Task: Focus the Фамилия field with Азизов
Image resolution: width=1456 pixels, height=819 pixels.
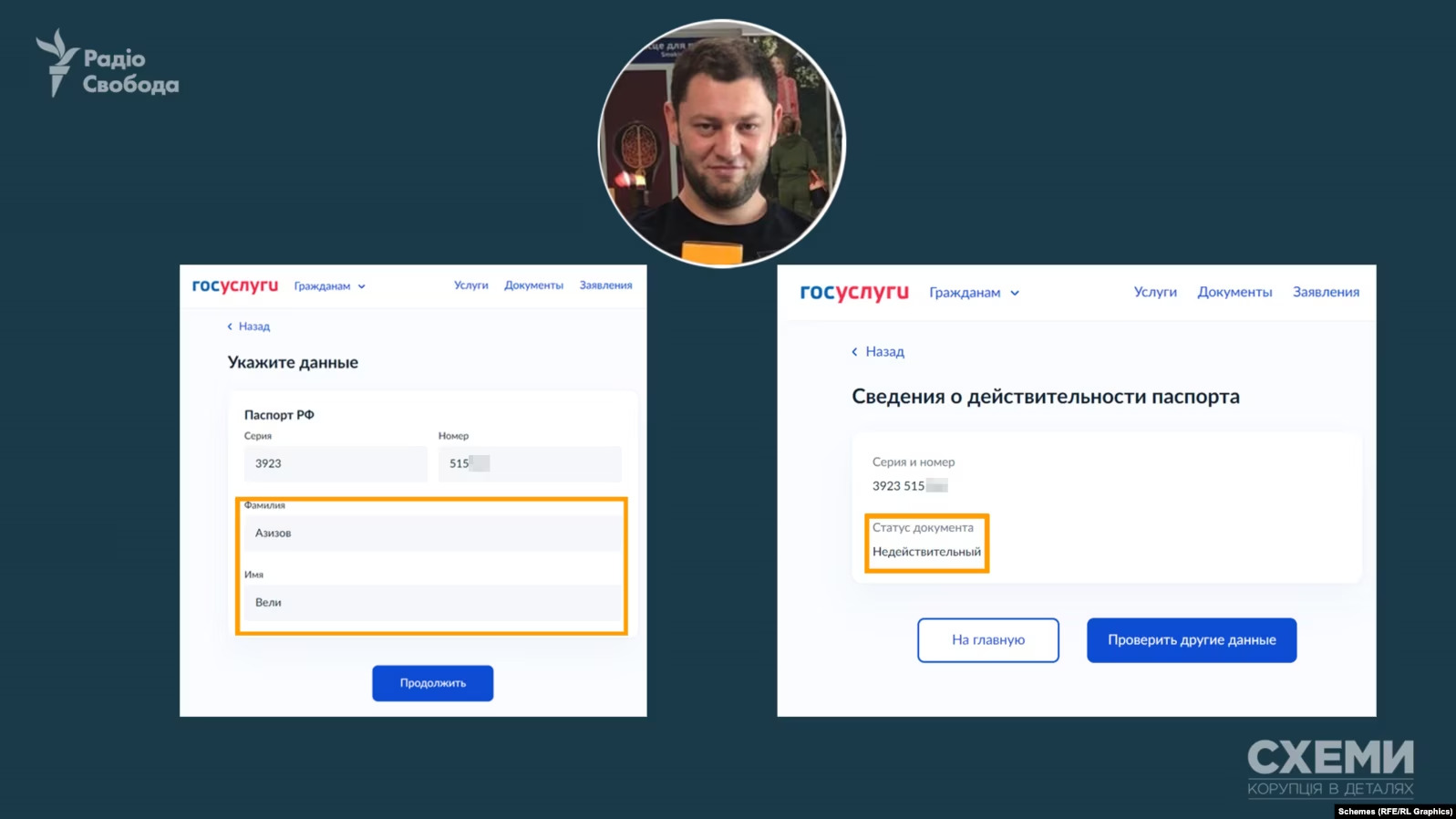Action: click(x=433, y=533)
